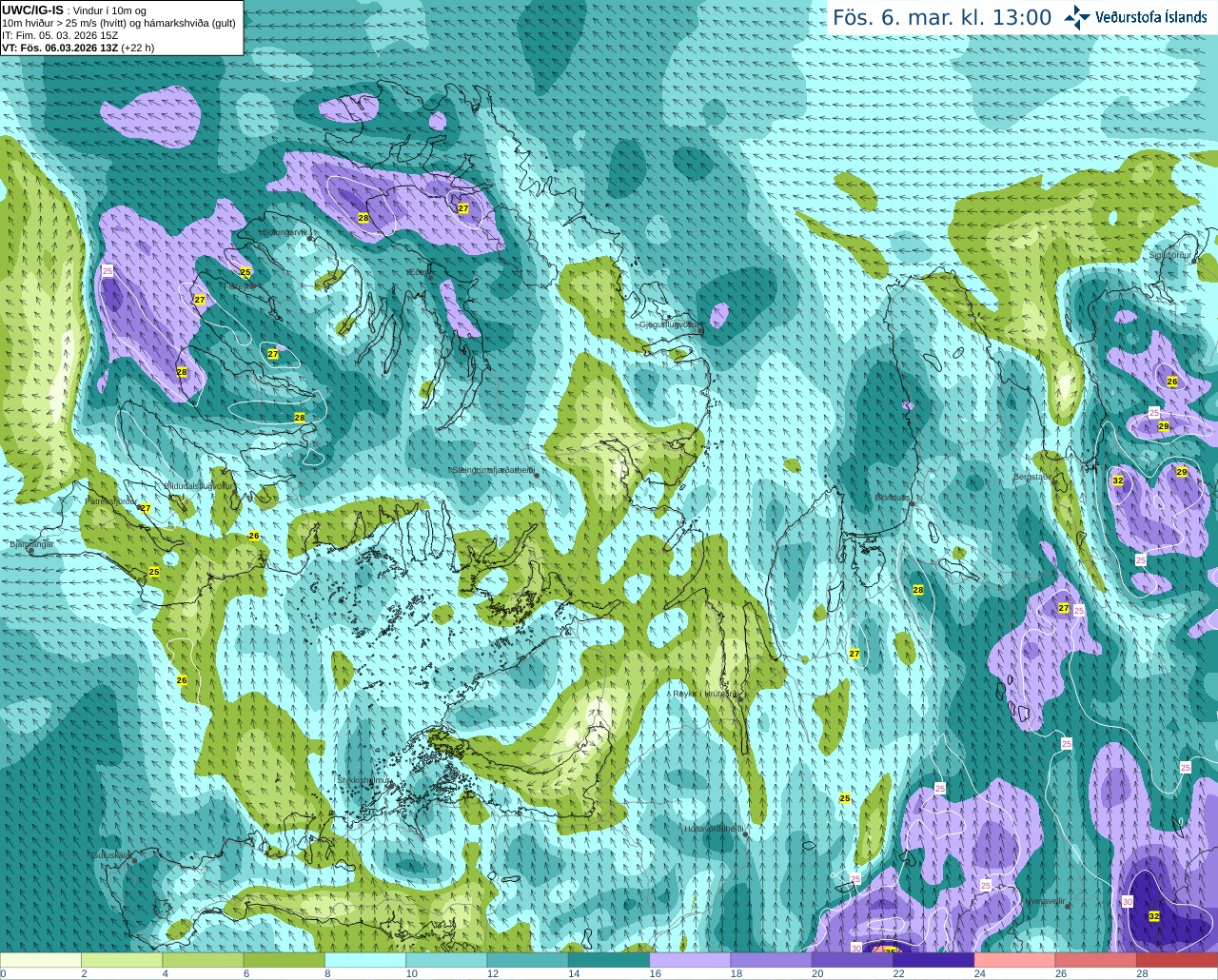The width and height of the screenshot is (1218, 980).
Task: Click yellow 32 gust label beside Bergstaðir
Action: click(1118, 480)
